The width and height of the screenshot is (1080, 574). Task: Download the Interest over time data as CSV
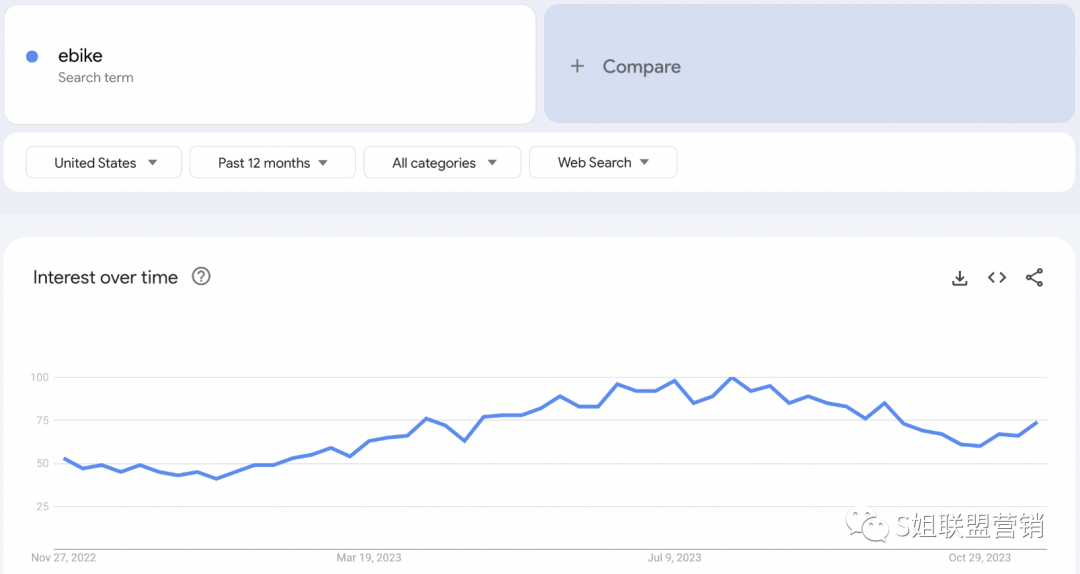[x=959, y=278]
